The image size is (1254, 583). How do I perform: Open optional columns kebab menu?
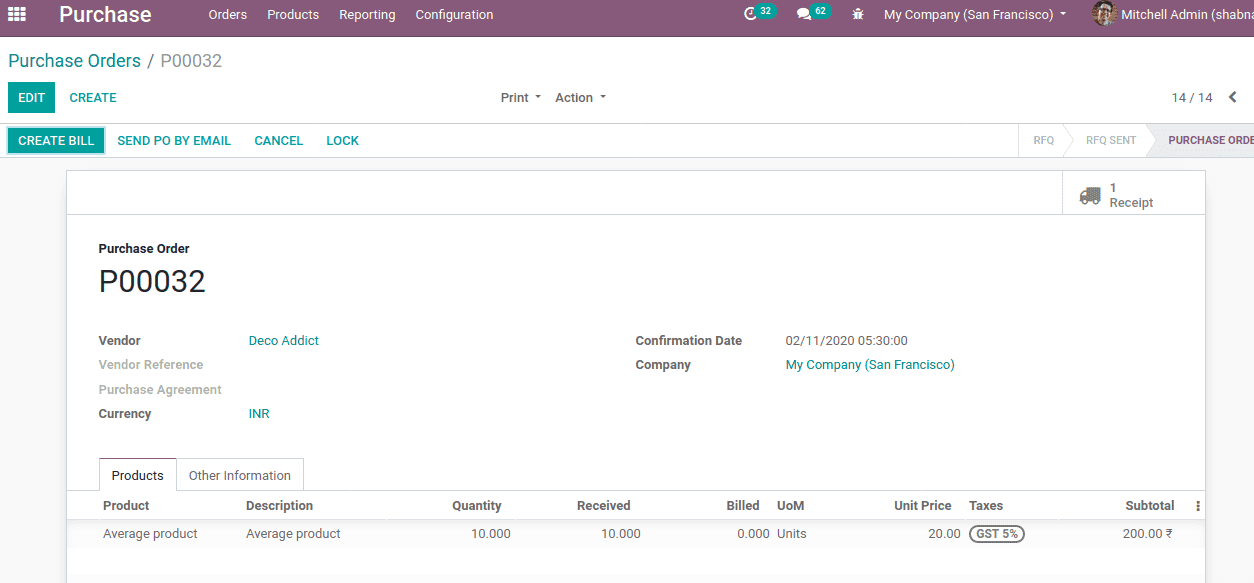click(1198, 506)
